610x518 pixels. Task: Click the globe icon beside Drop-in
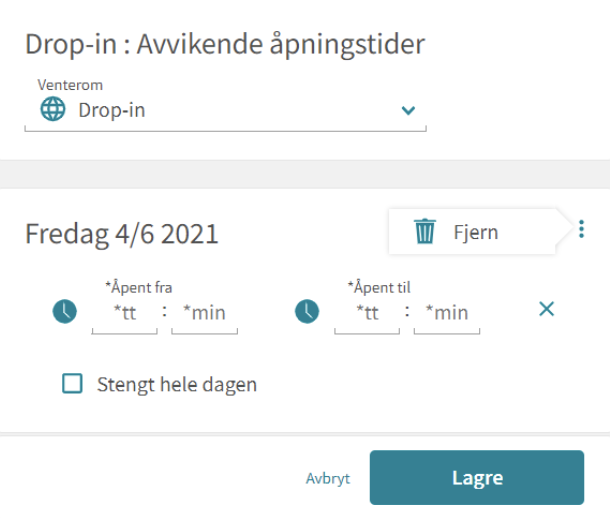[x=53, y=109]
